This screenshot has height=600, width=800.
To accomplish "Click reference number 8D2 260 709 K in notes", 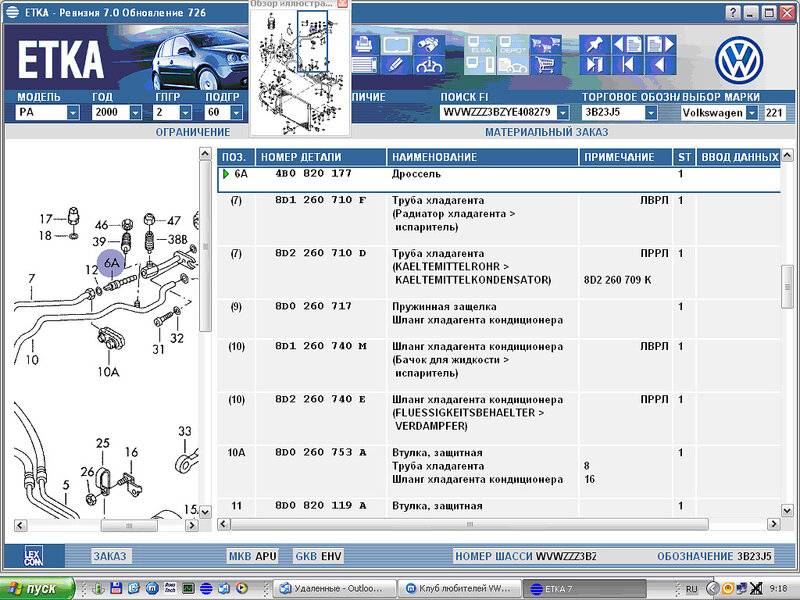I will click(x=617, y=280).
